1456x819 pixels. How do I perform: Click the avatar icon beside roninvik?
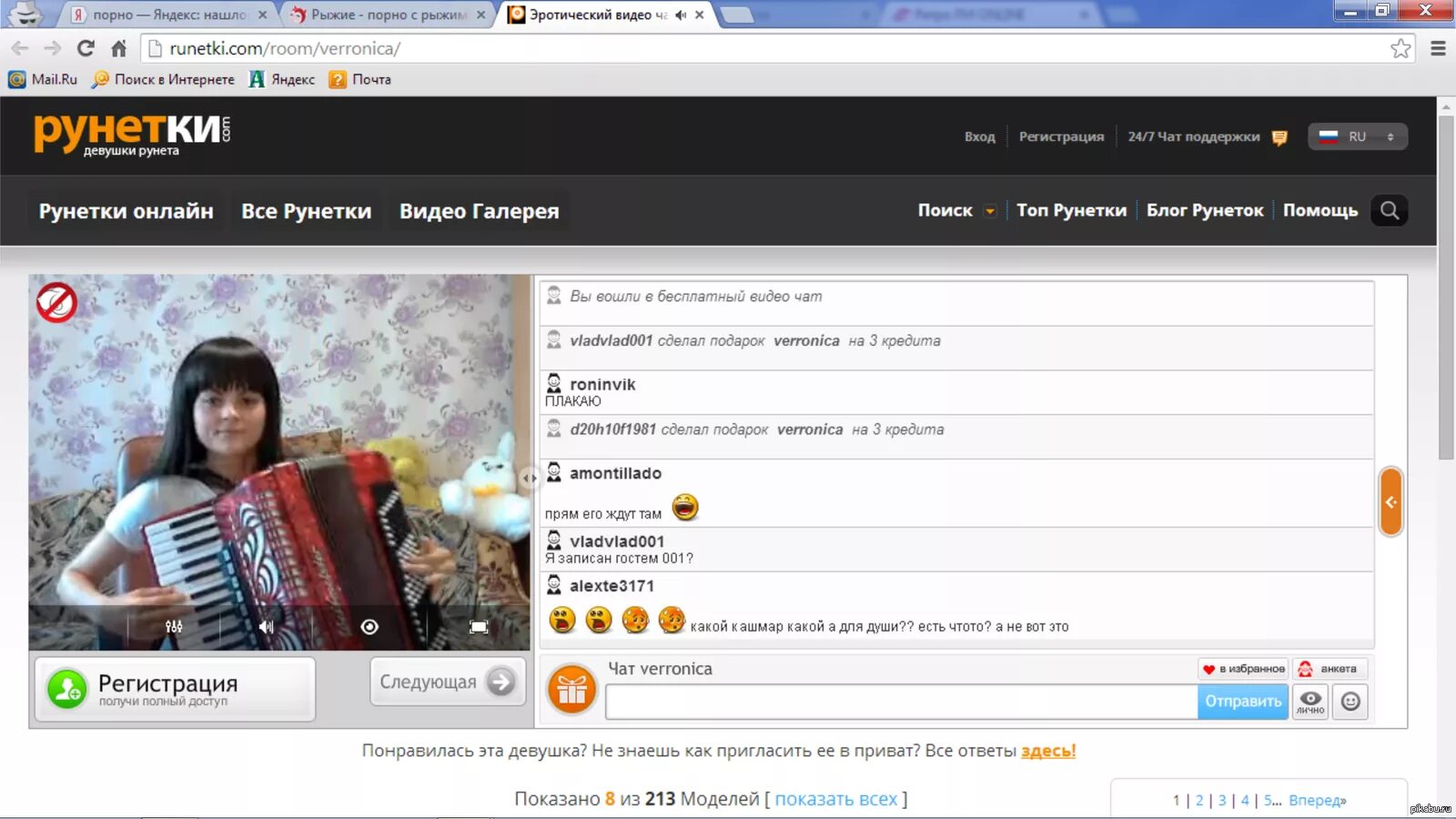click(553, 383)
